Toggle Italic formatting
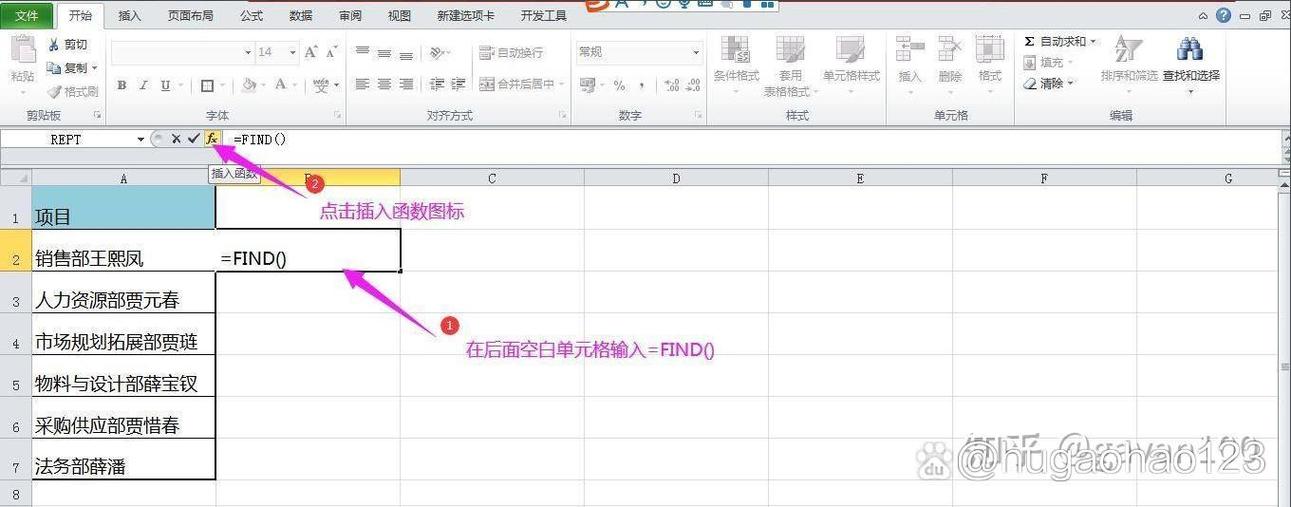This screenshot has width=1291, height=507. 144,85
